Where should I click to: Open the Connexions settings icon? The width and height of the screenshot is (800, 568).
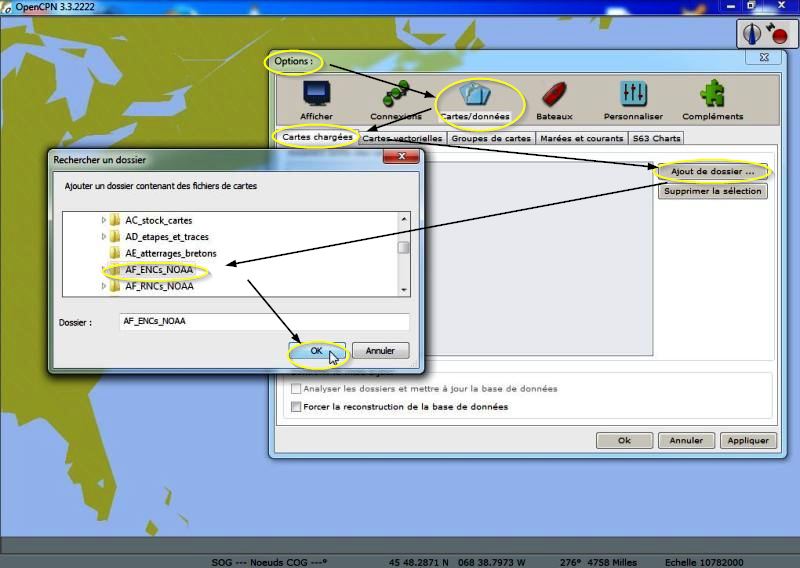click(x=396, y=94)
